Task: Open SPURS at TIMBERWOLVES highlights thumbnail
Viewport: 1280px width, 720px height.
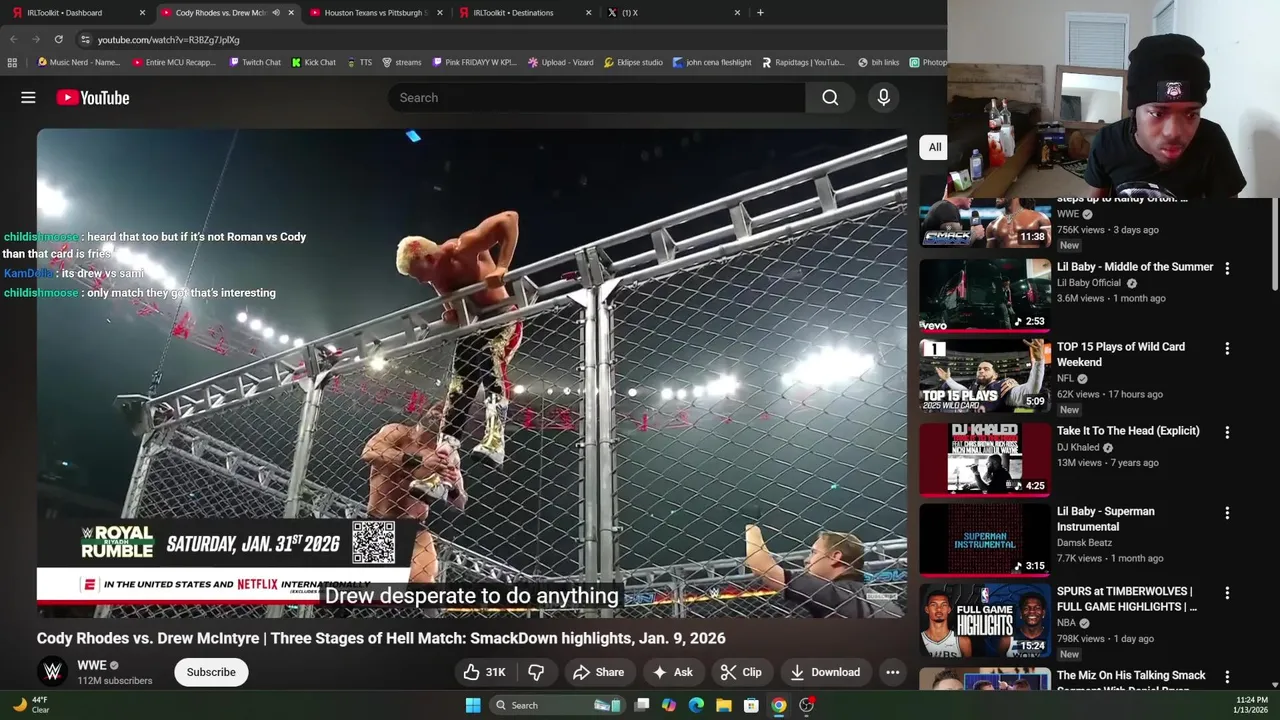Action: click(984, 619)
